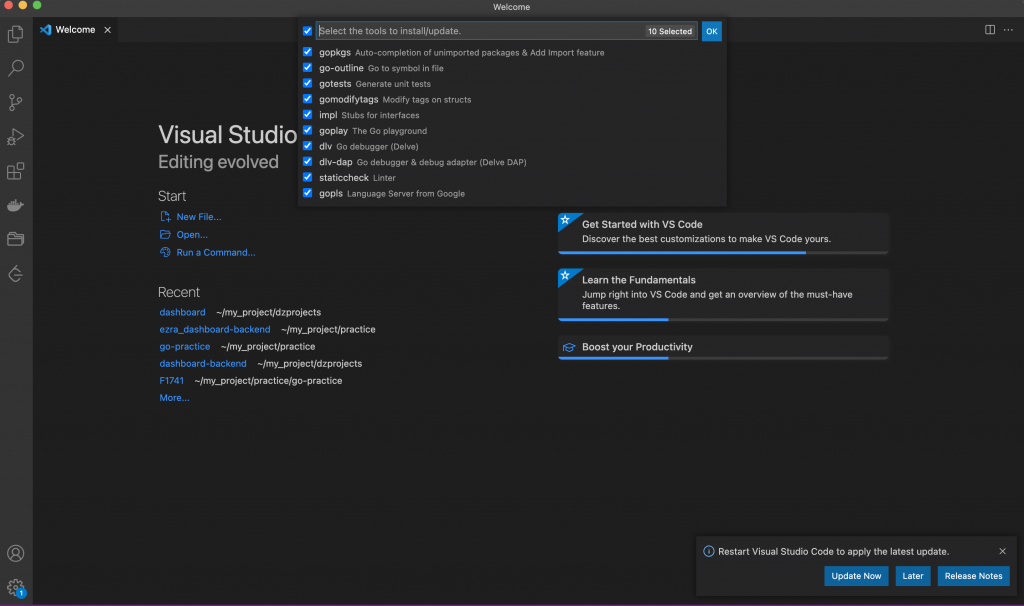Click the New File... link

point(199,217)
